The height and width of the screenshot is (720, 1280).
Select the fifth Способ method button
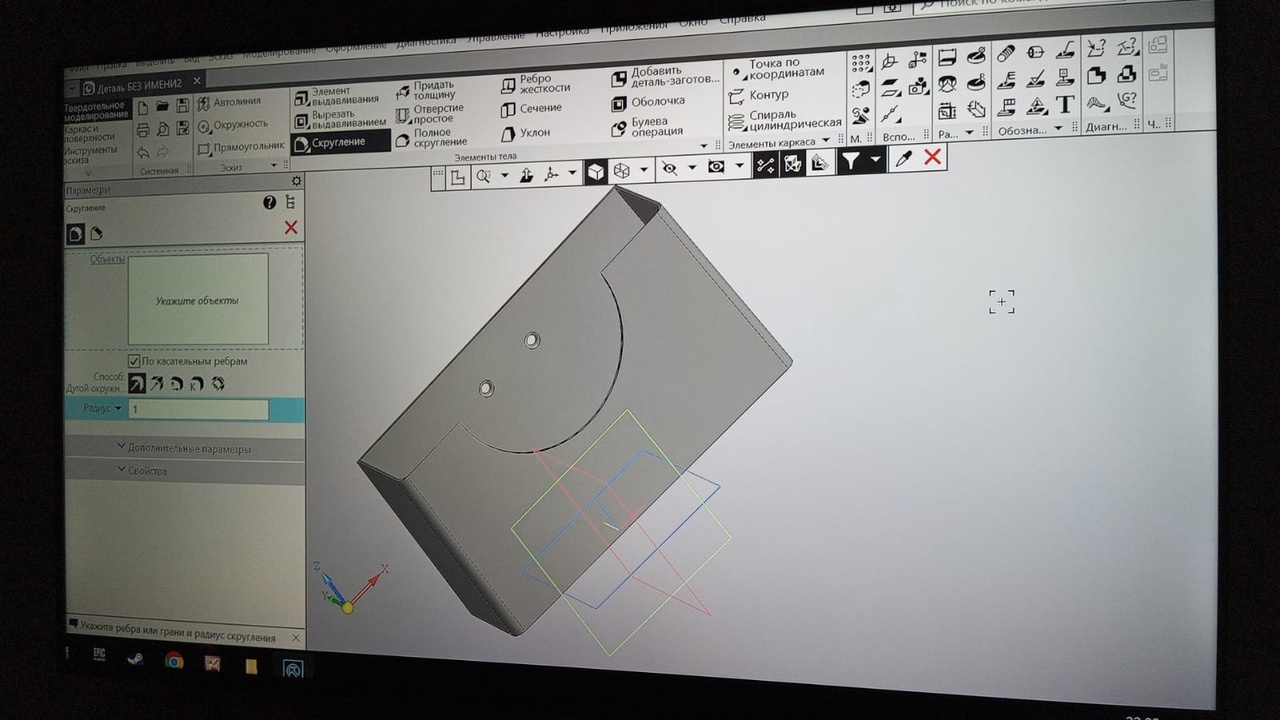pos(218,383)
